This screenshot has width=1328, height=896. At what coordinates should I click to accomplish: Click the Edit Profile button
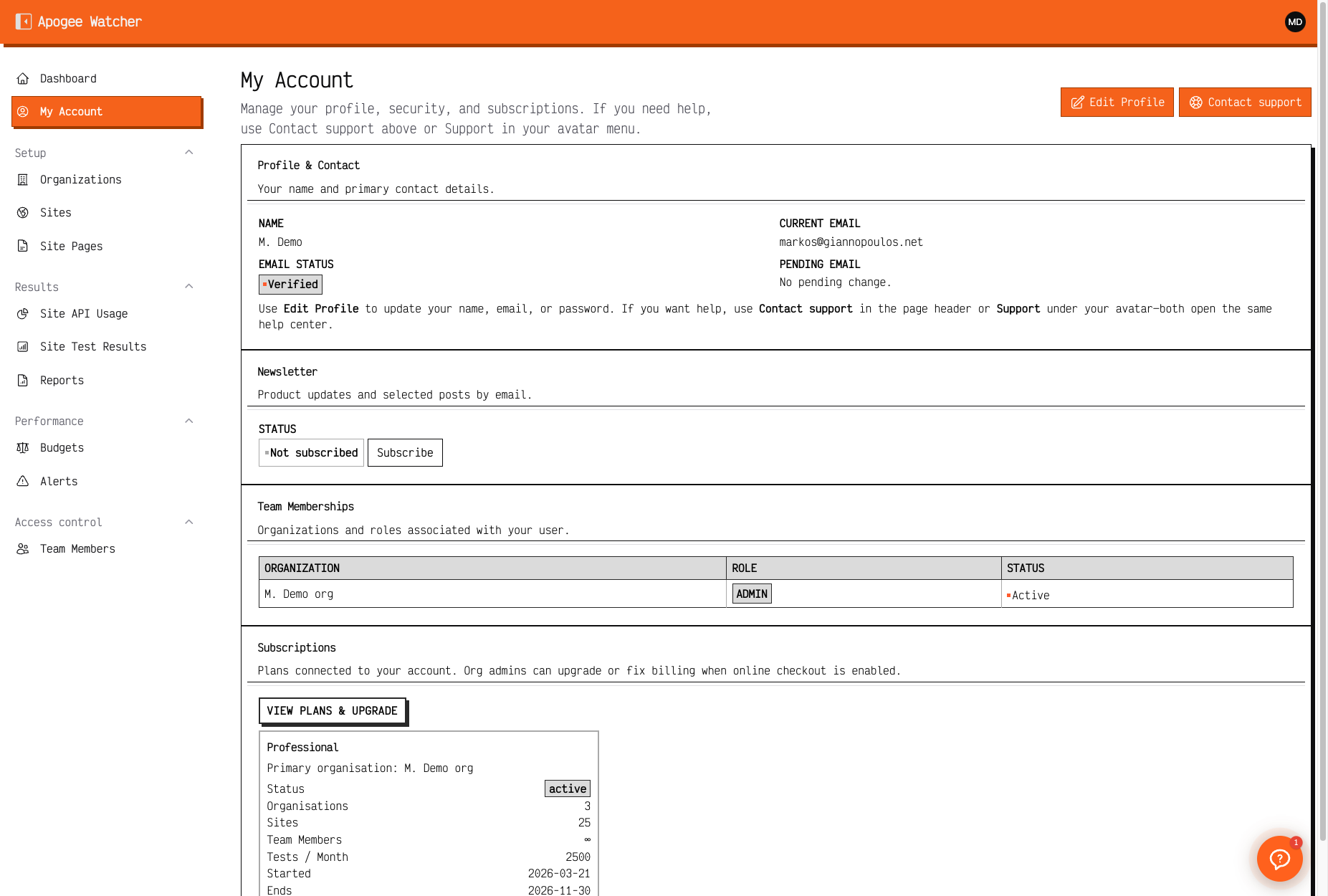(1117, 102)
